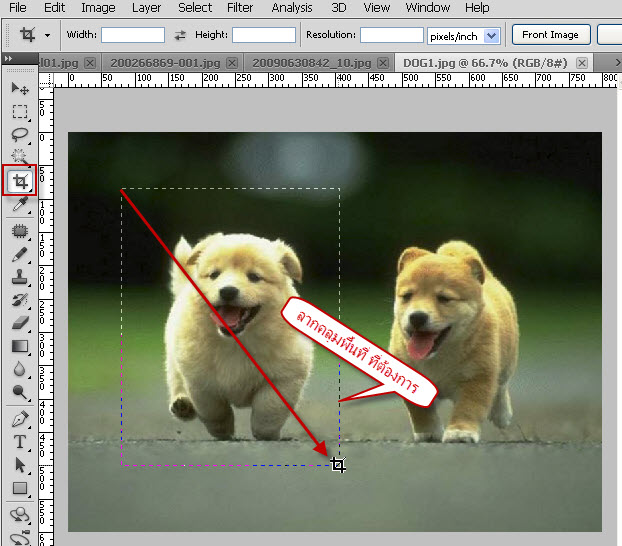Switch to the DOG1.jpg document tab

pyautogui.click(x=485, y=63)
